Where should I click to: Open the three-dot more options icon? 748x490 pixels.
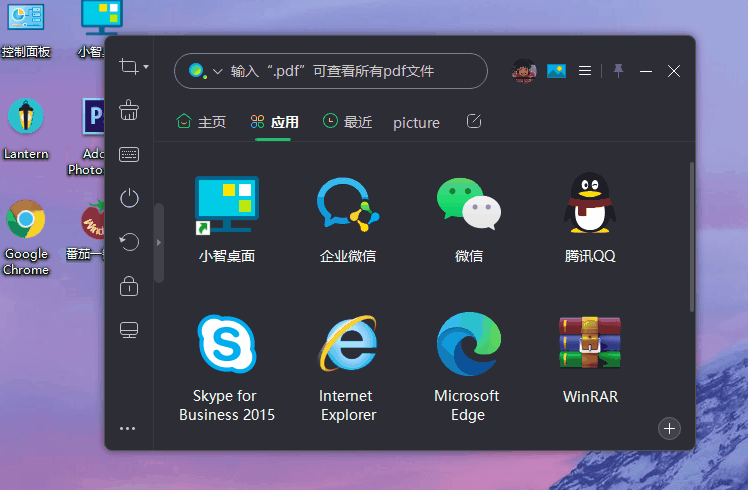(x=127, y=428)
